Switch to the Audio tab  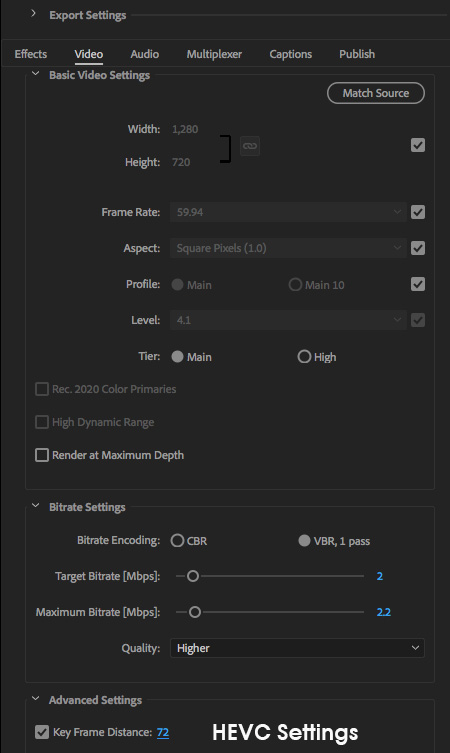[145, 54]
